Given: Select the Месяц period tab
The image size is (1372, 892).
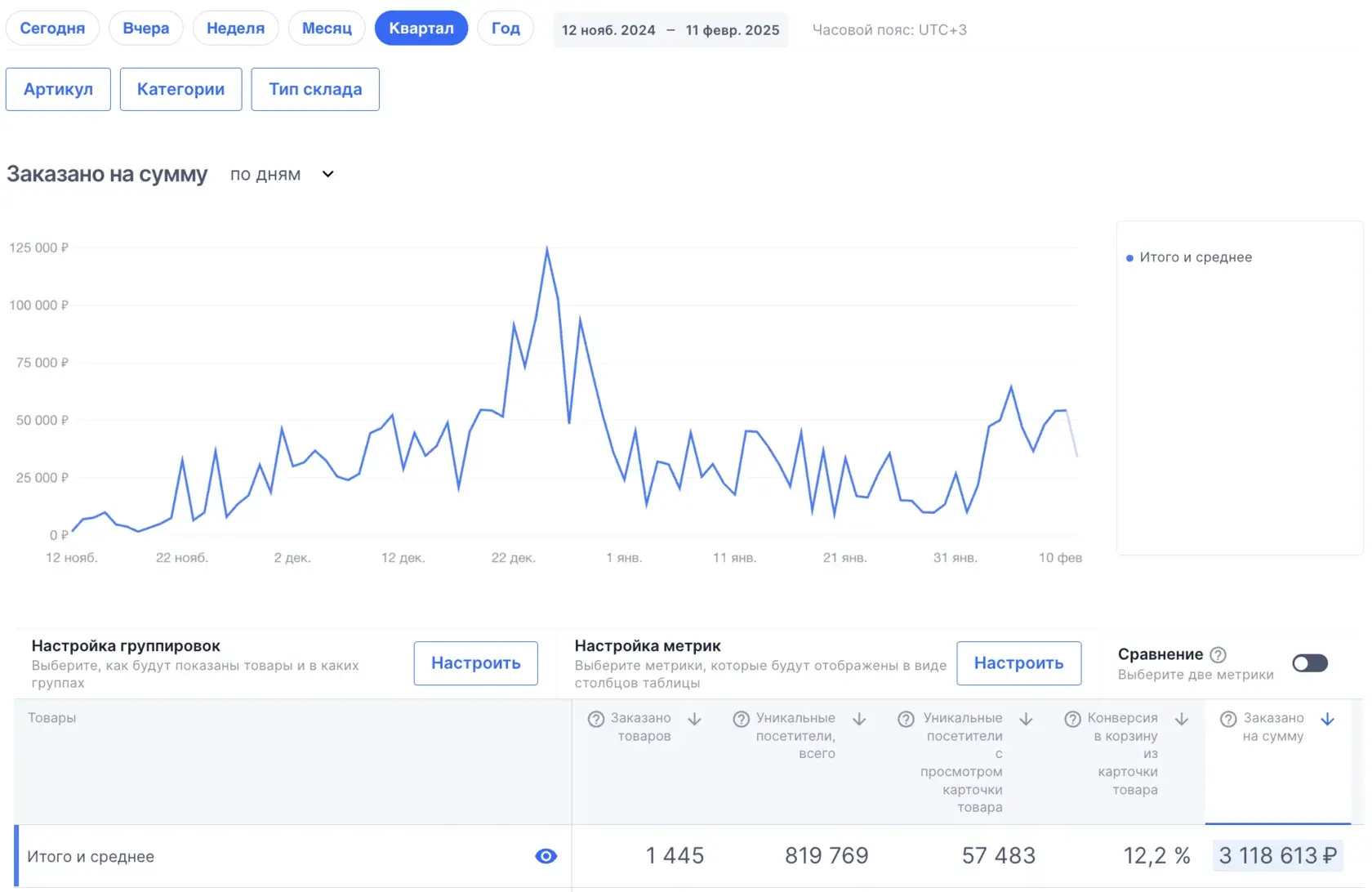Looking at the screenshot, I should pos(327,29).
